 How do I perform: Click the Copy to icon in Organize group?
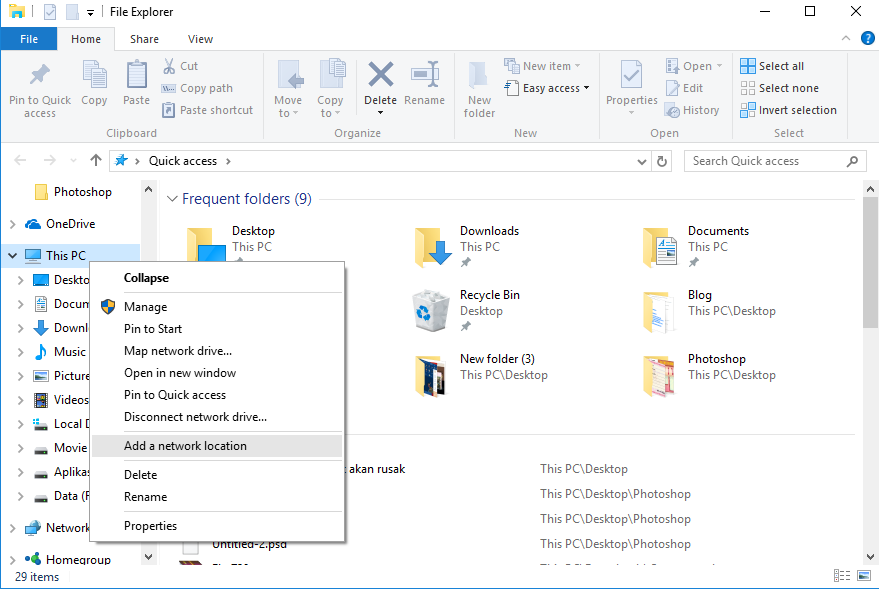pos(332,73)
